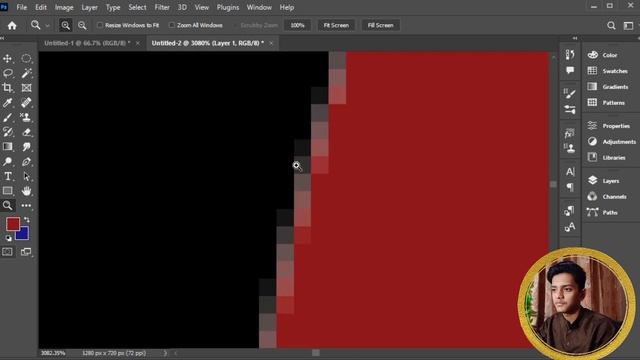Open the Character panel icon
Screen dimensions: 640x360
[x=570, y=172]
